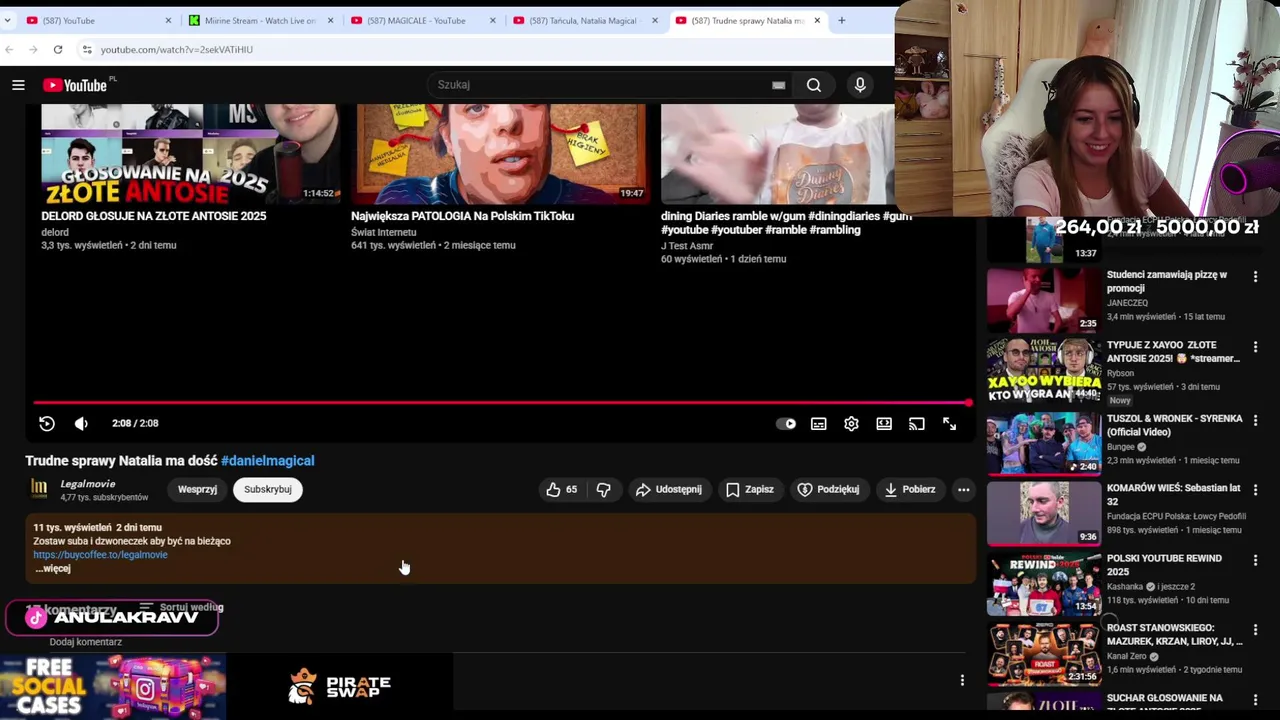Enter fullscreen mode
1280x720 pixels.
(x=949, y=423)
